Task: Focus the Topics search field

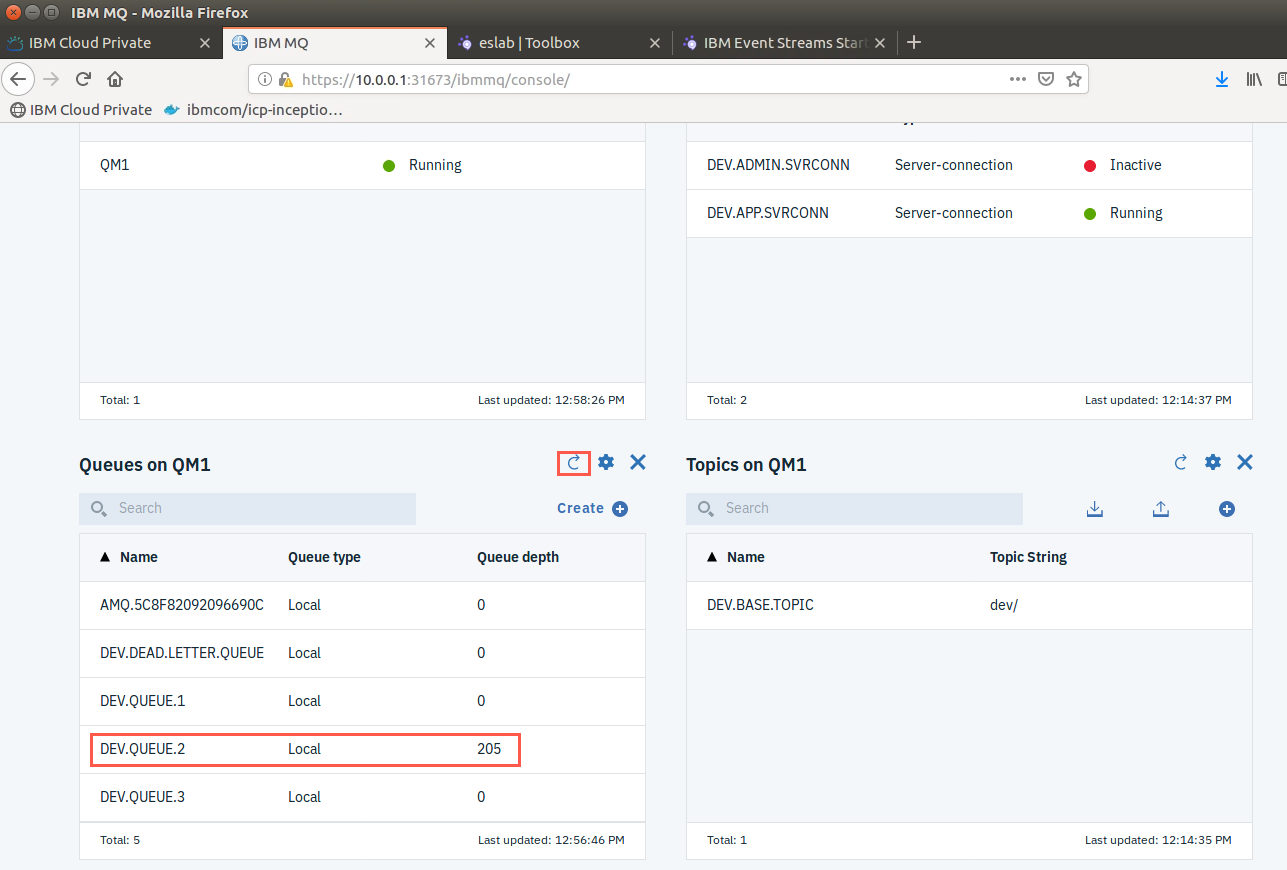Action: pos(855,508)
